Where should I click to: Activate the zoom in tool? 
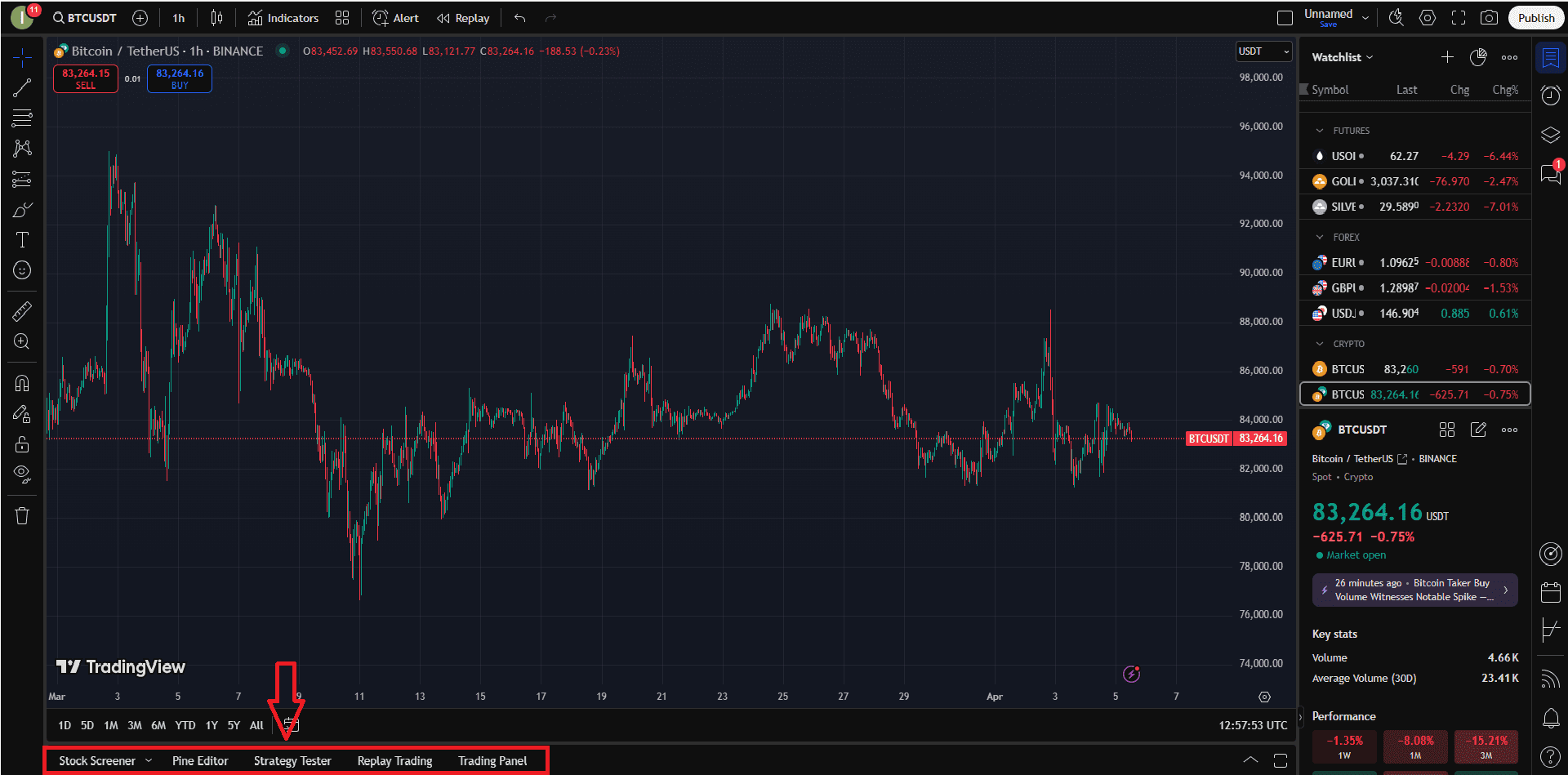[22, 341]
